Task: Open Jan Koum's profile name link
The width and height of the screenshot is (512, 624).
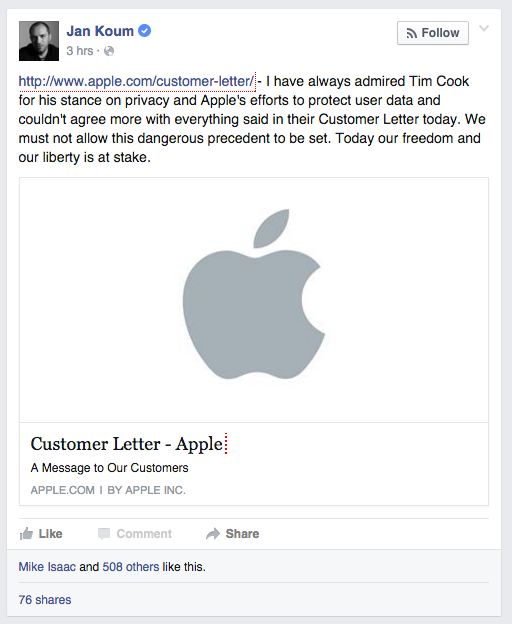Action: click(100, 31)
